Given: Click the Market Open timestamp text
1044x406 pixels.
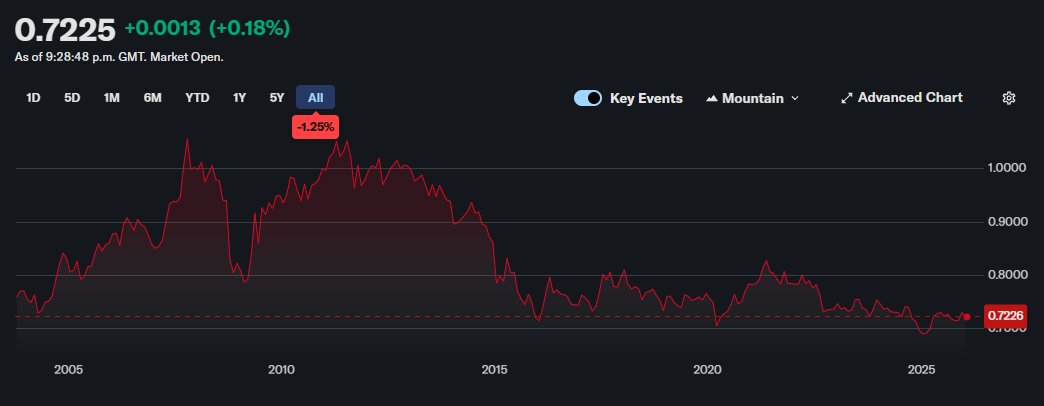Looking at the screenshot, I should click(x=119, y=57).
